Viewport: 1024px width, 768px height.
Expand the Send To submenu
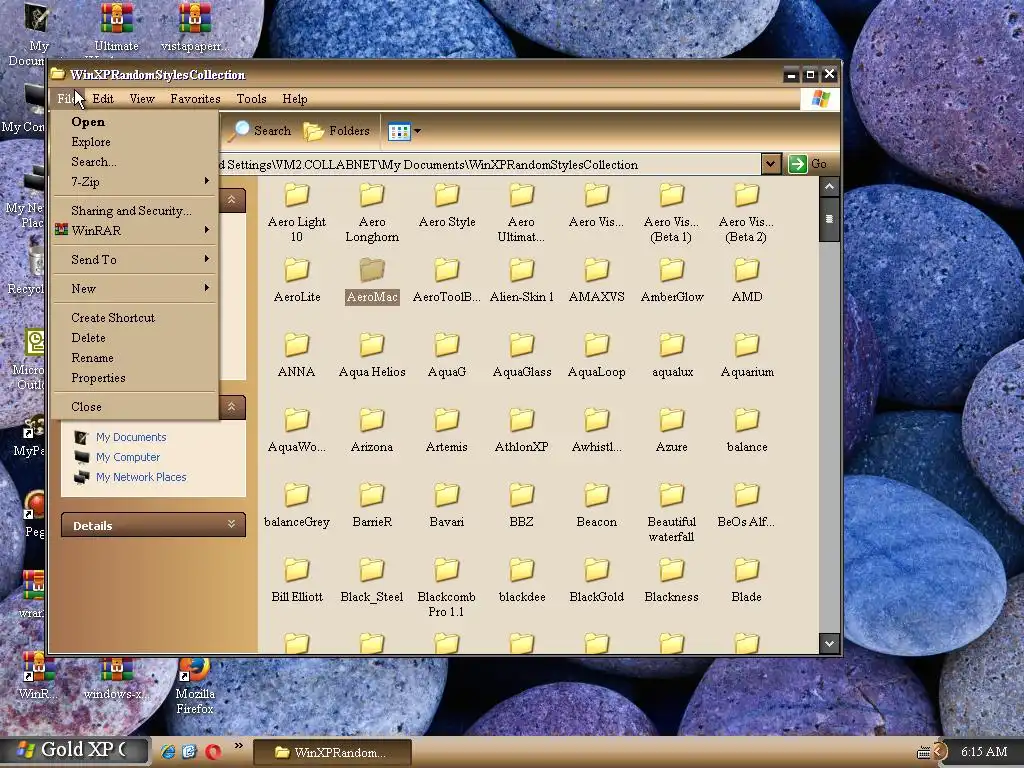click(x=135, y=259)
